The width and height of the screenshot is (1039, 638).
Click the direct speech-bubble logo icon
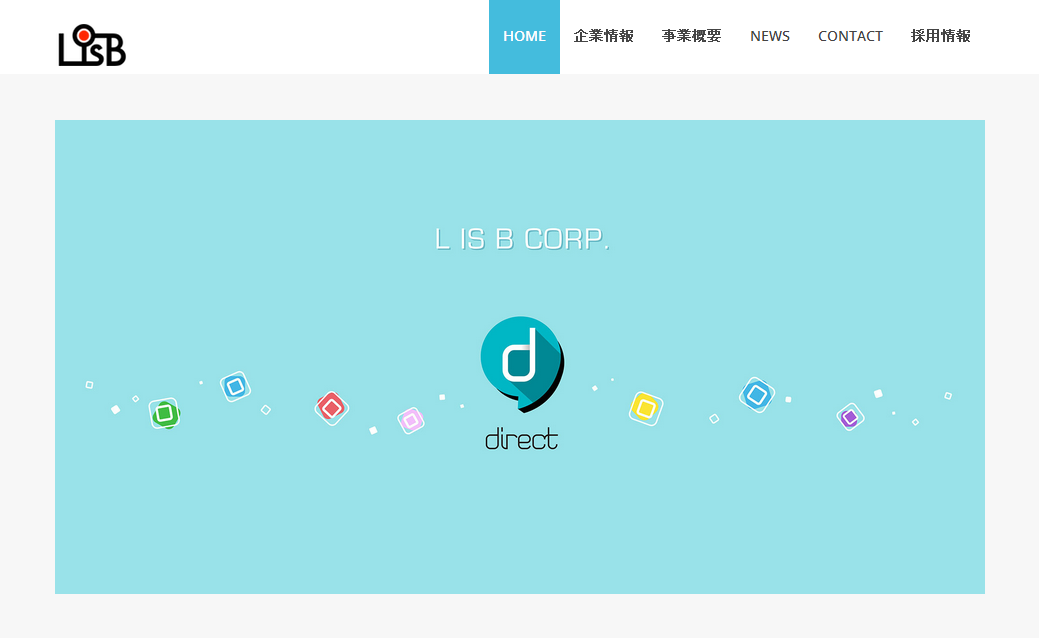tap(522, 364)
